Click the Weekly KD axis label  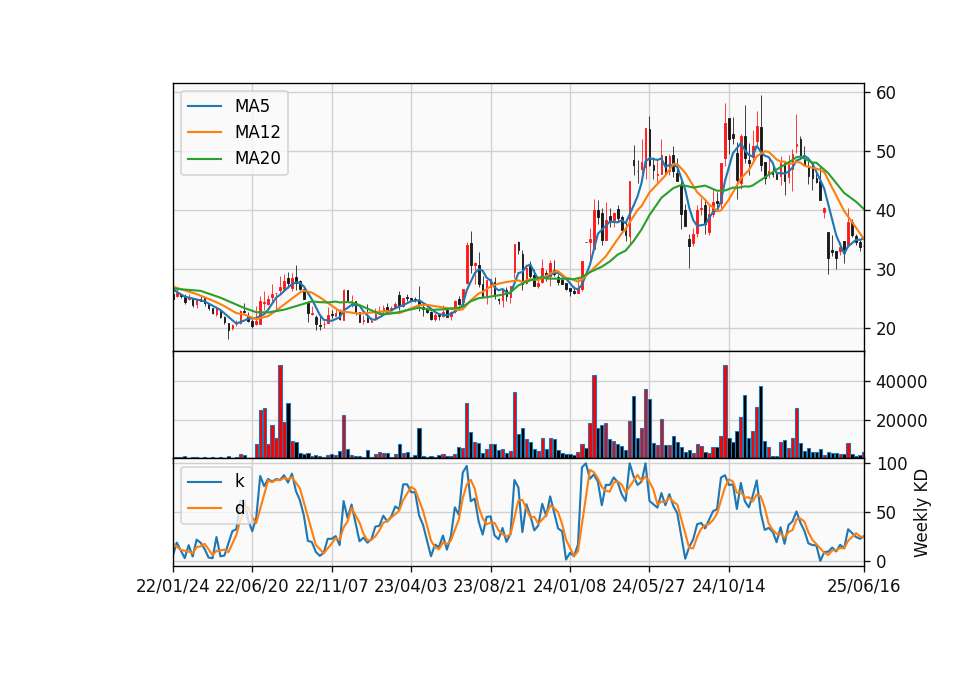920,513
